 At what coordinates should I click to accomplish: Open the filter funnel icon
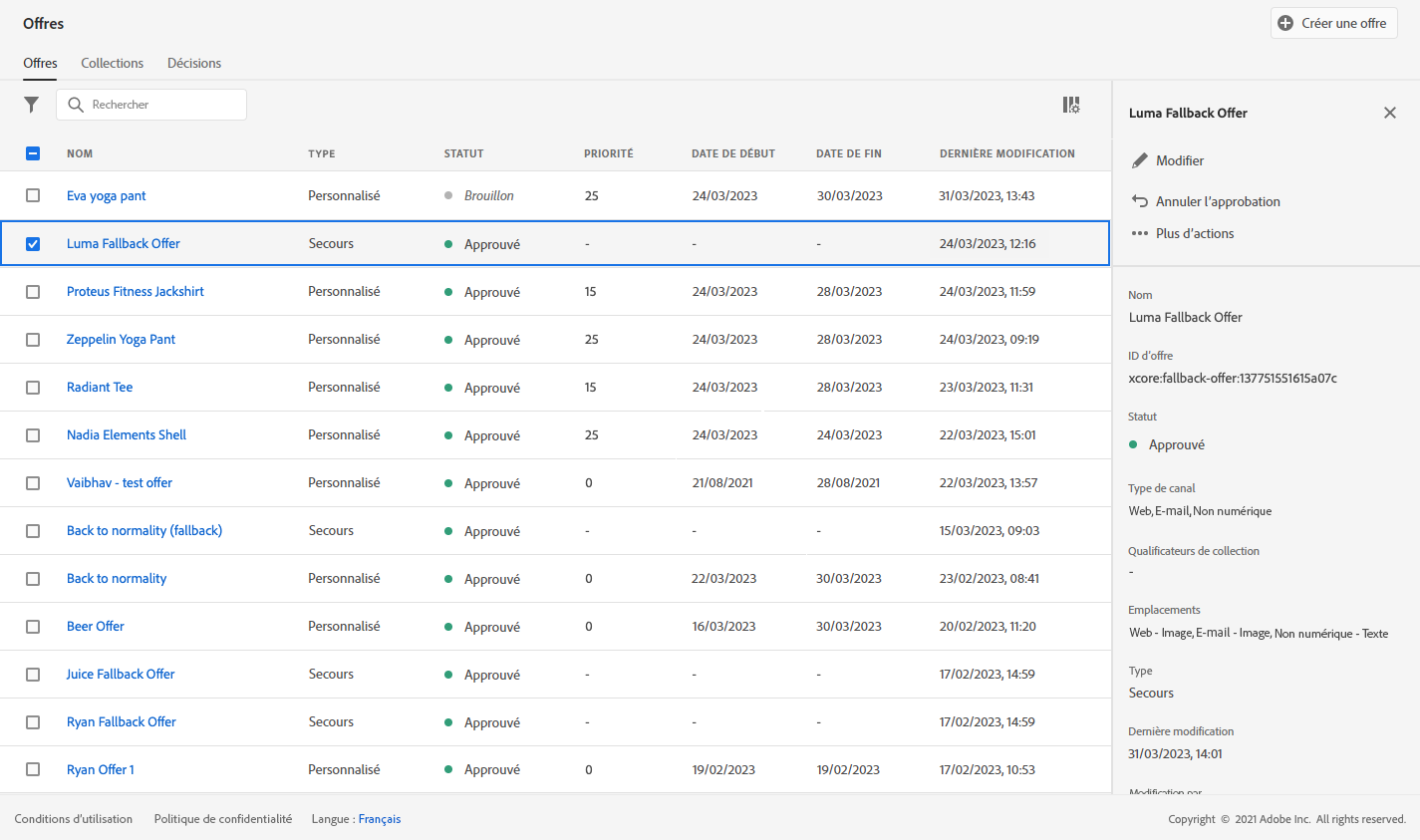click(x=32, y=105)
